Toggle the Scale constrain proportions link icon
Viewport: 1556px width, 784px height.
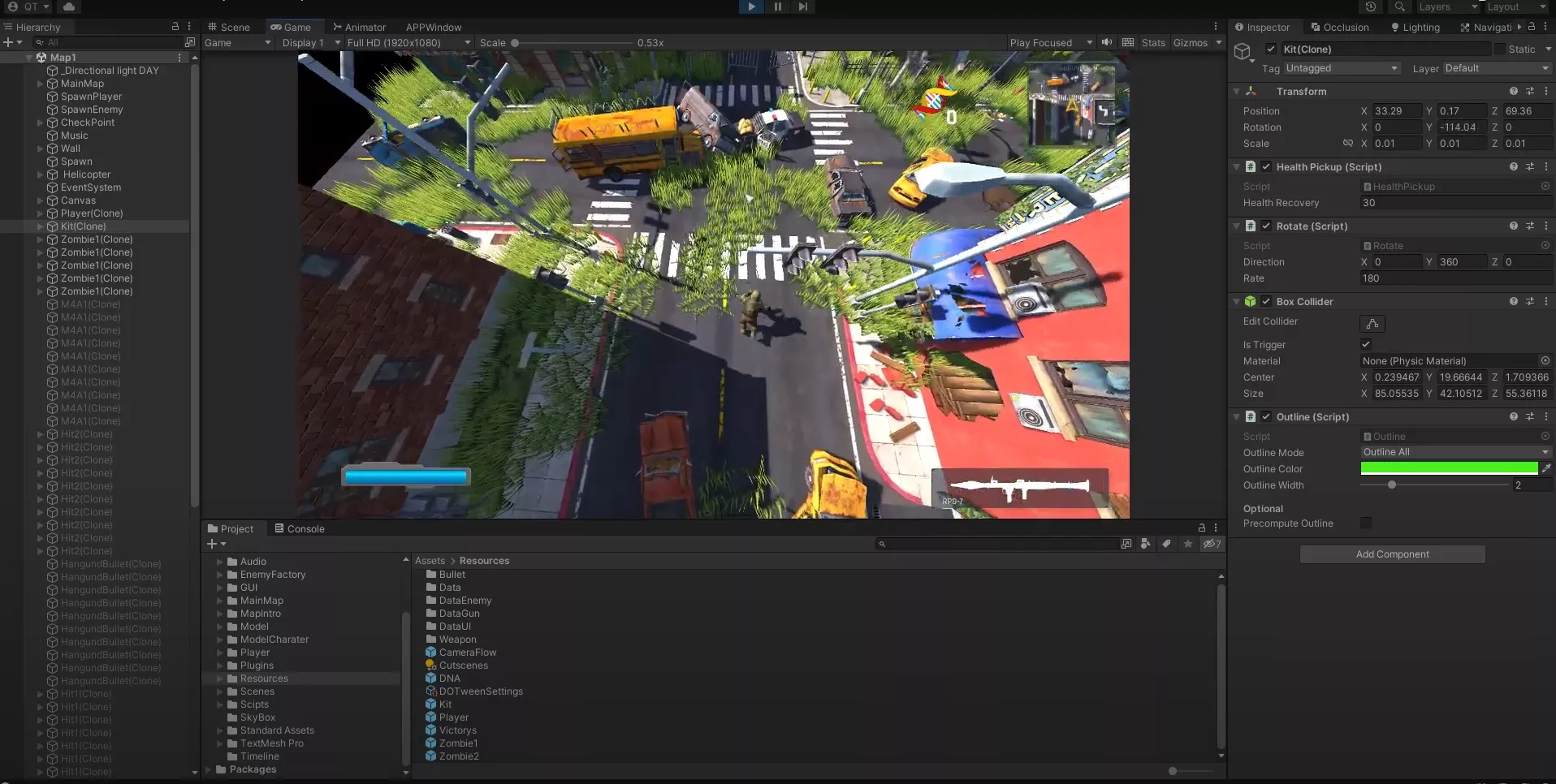(x=1348, y=143)
